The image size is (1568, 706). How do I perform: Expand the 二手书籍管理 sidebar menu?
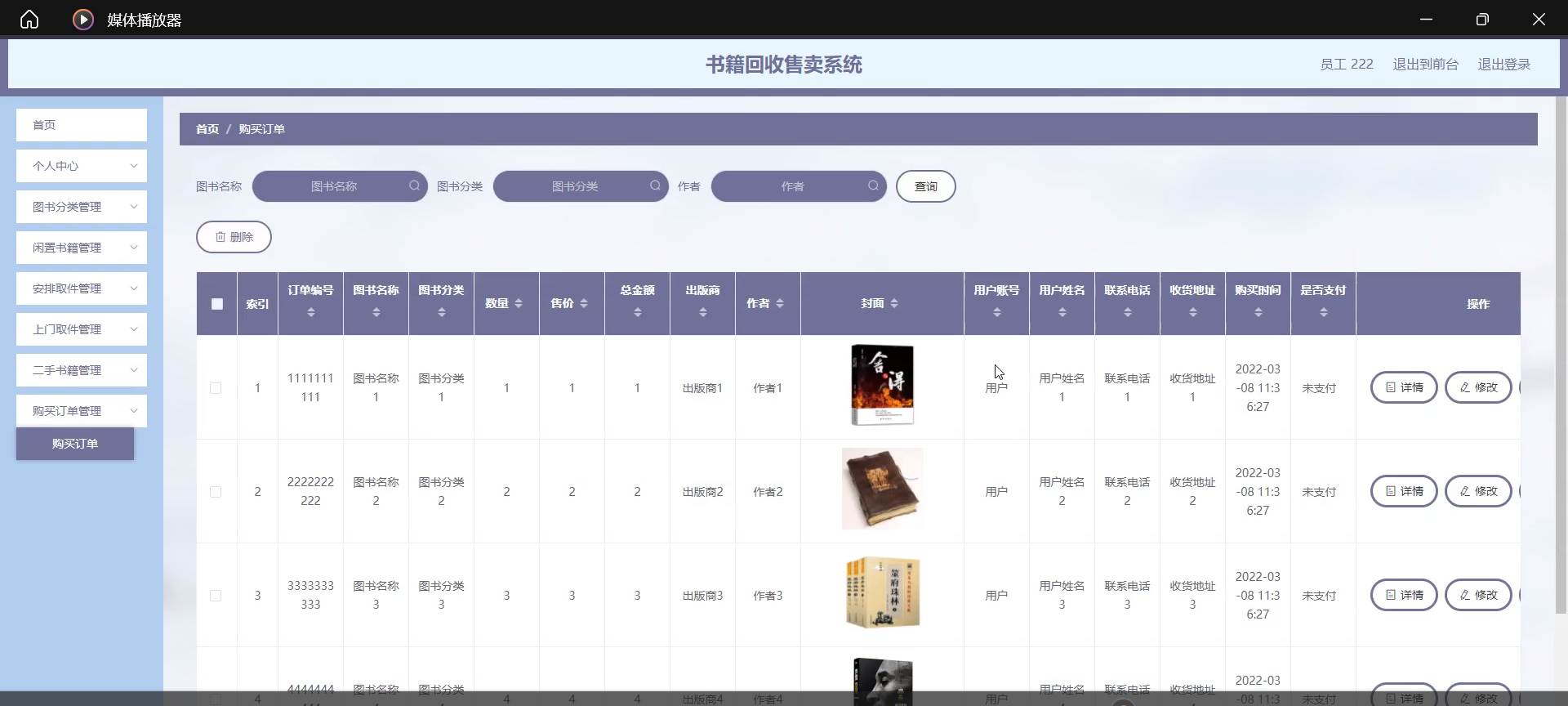82,370
